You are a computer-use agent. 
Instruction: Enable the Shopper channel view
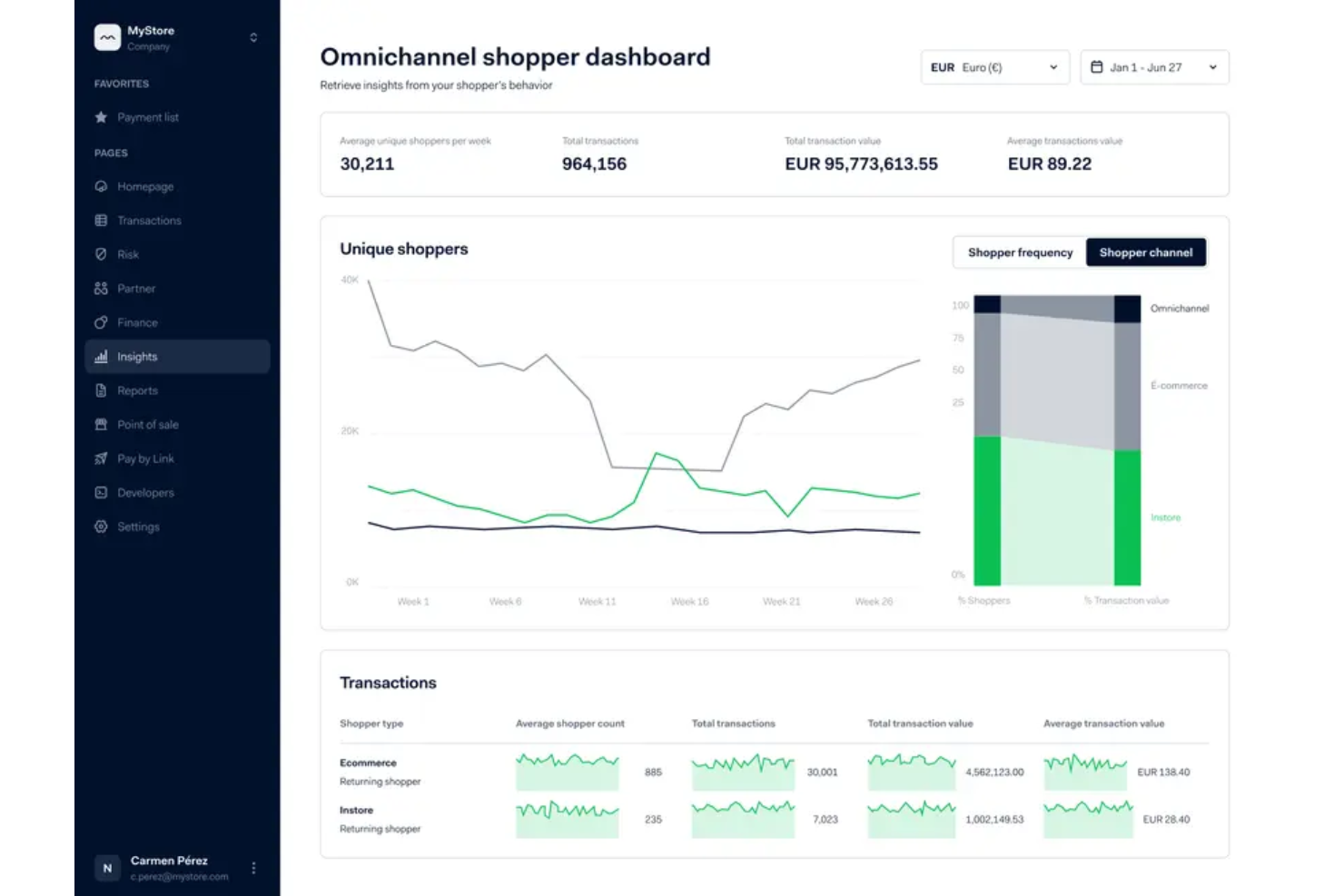point(1146,252)
